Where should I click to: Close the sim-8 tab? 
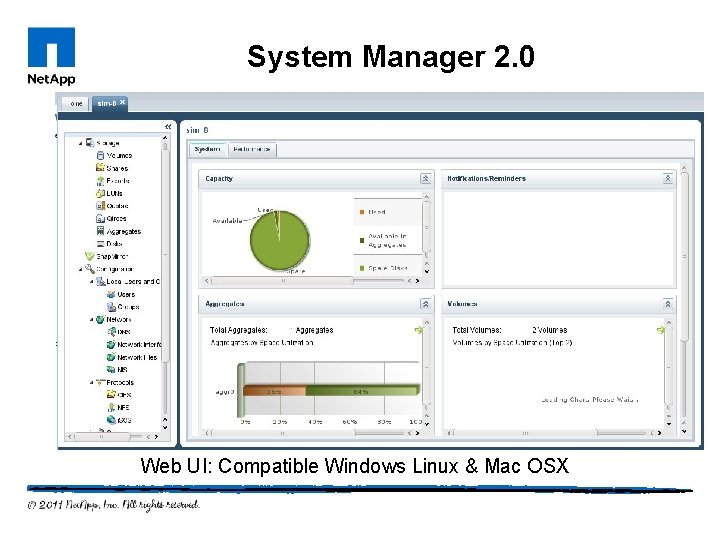[x=123, y=102]
